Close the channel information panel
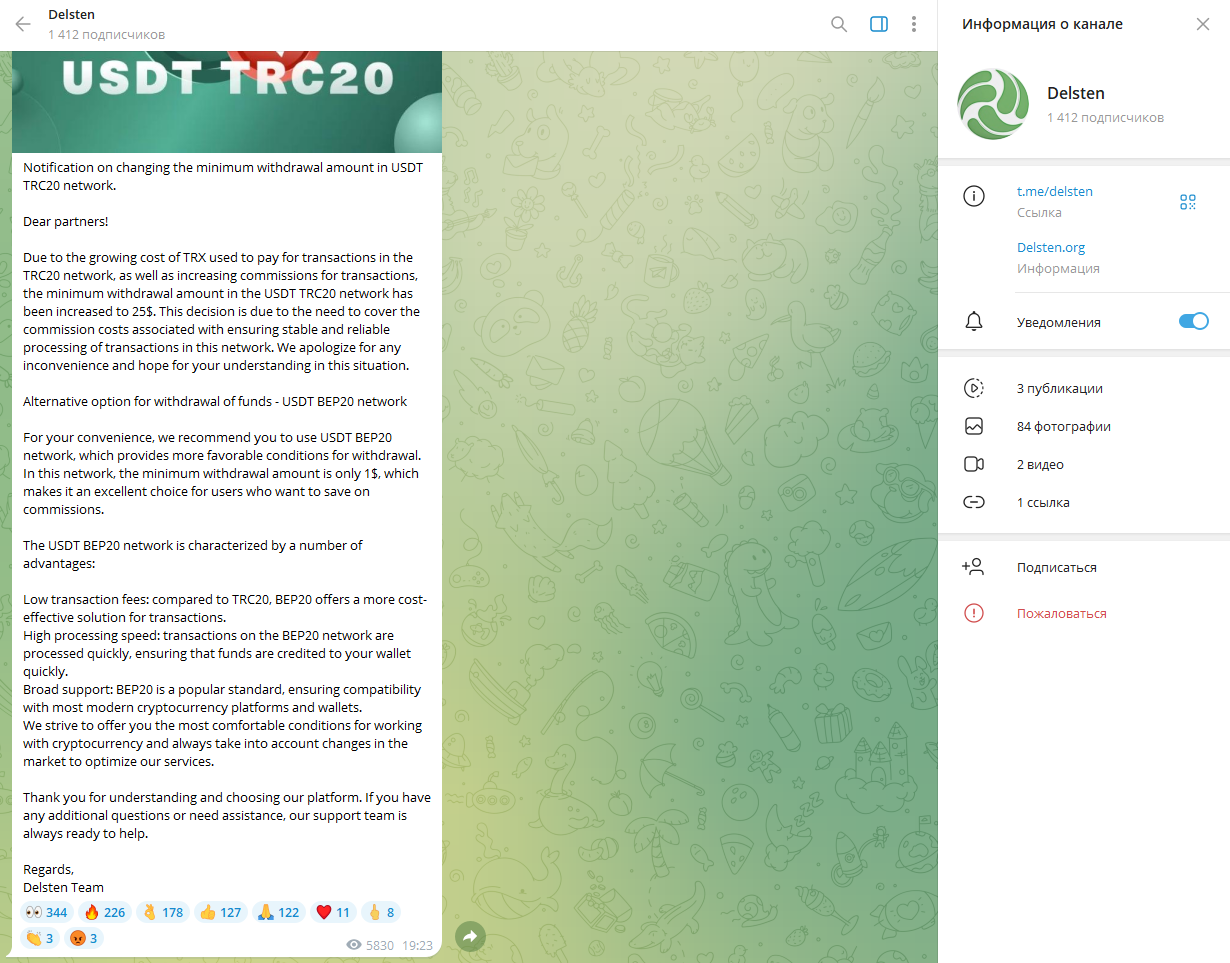The height and width of the screenshot is (963, 1230). click(x=1203, y=24)
